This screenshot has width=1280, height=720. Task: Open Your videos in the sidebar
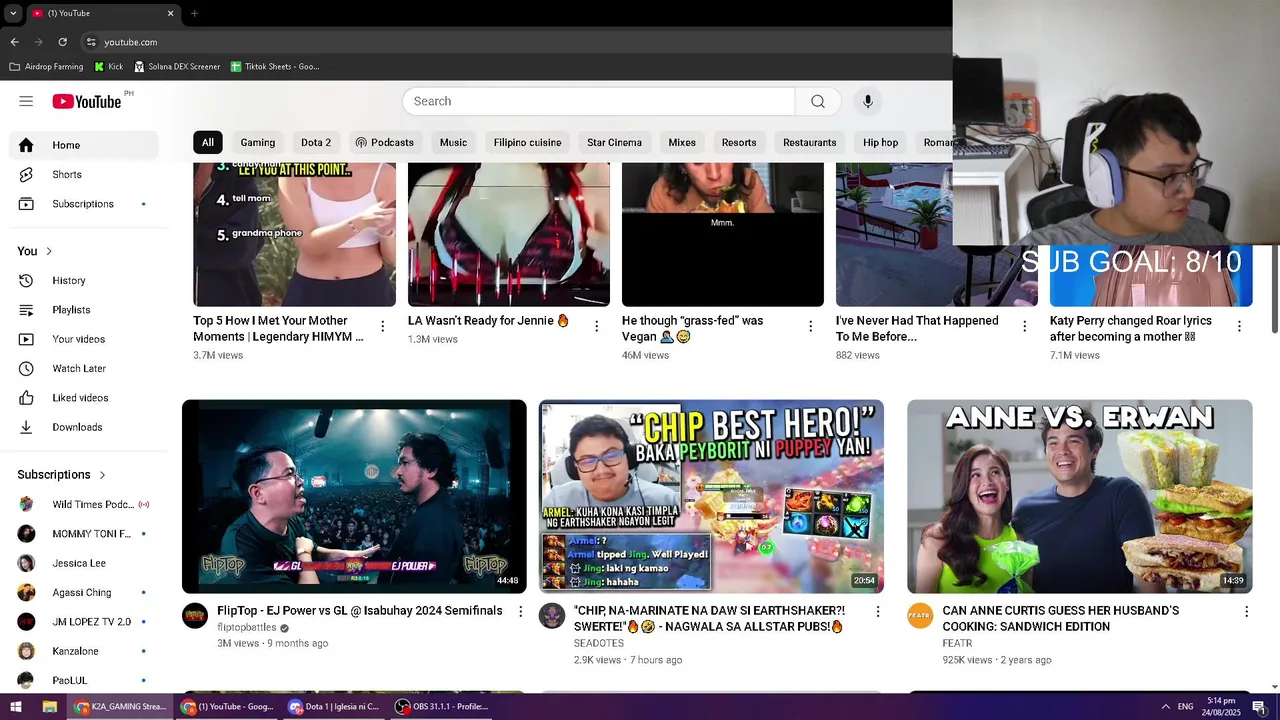(x=84, y=339)
